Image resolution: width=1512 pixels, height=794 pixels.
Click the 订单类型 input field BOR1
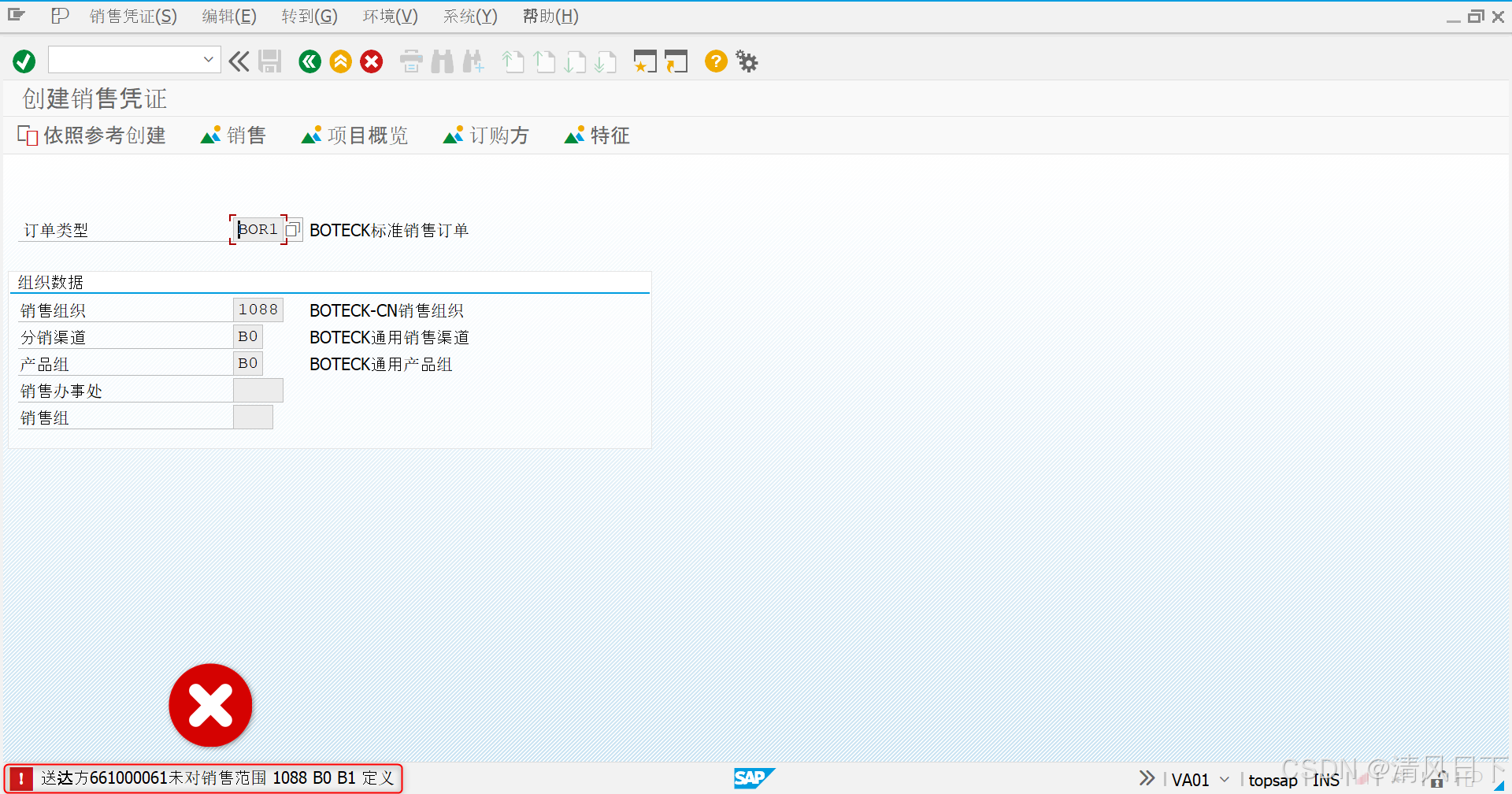point(258,229)
